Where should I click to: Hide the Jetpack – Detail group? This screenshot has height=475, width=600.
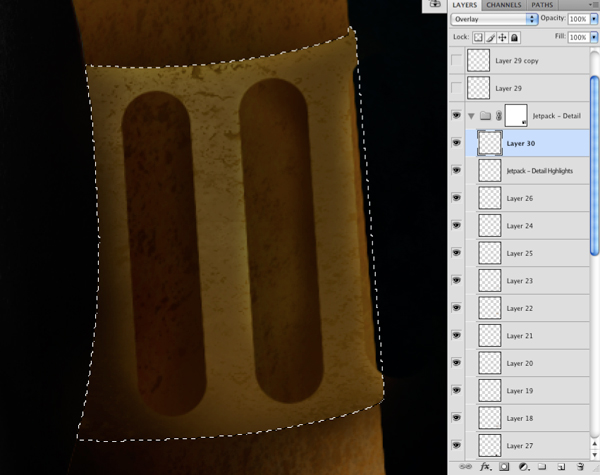[457, 115]
